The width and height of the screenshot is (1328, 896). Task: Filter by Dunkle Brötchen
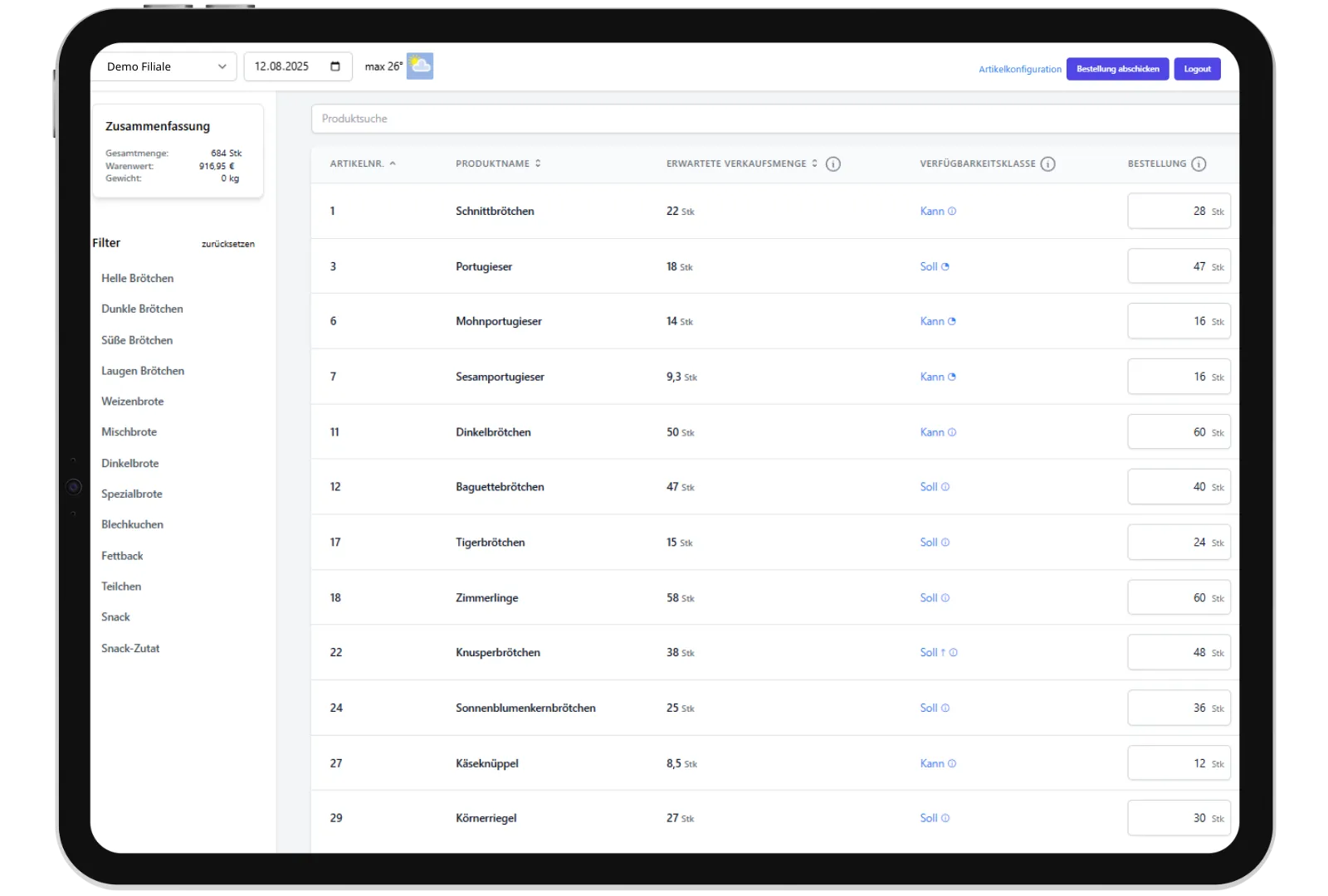(x=142, y=309)
